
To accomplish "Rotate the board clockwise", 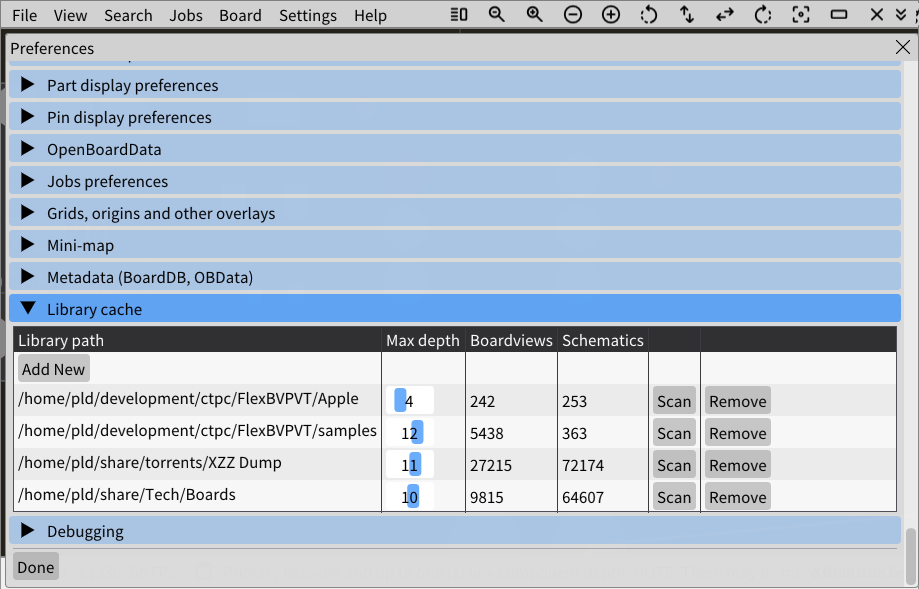I will [x=761, y=15].
